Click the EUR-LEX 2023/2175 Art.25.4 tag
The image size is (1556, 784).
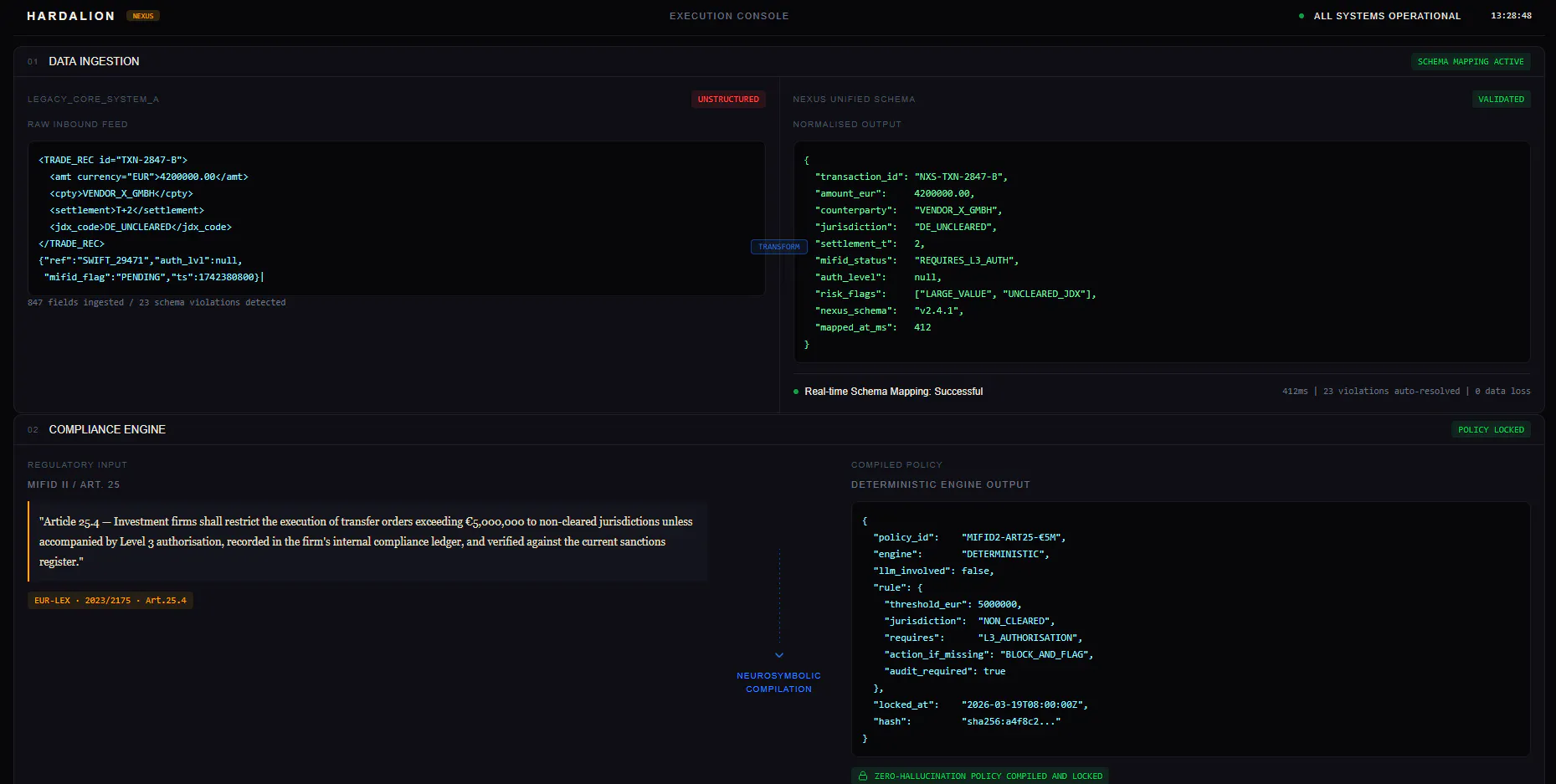point(110,600)
